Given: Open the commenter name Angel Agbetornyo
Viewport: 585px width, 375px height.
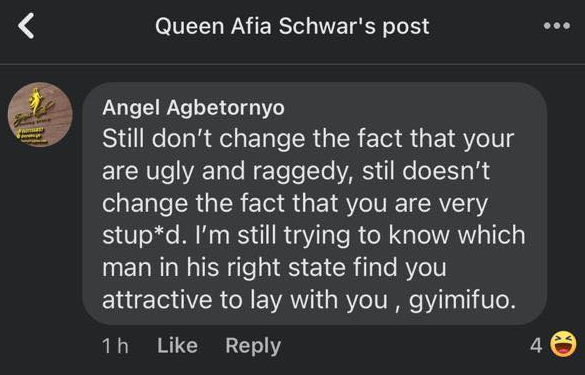Looking at the screenshot, I should click(x=193, y=108).
